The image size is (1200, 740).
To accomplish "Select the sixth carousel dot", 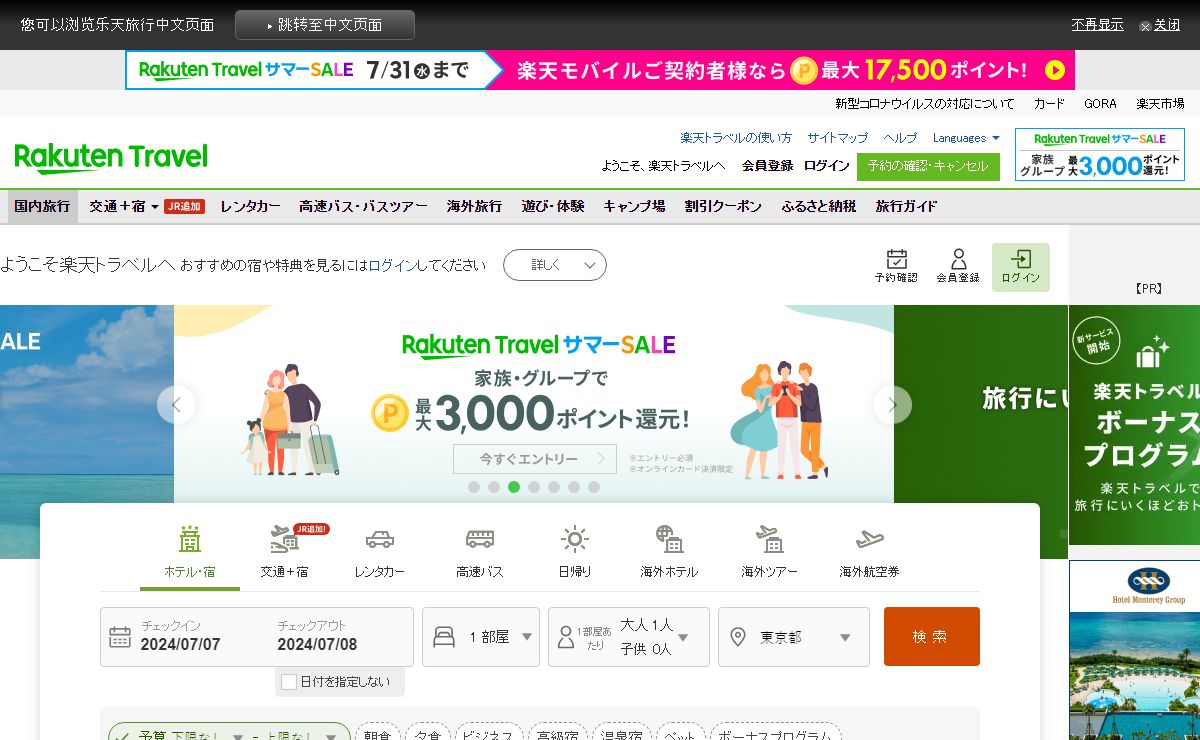I will pos(574,487).
